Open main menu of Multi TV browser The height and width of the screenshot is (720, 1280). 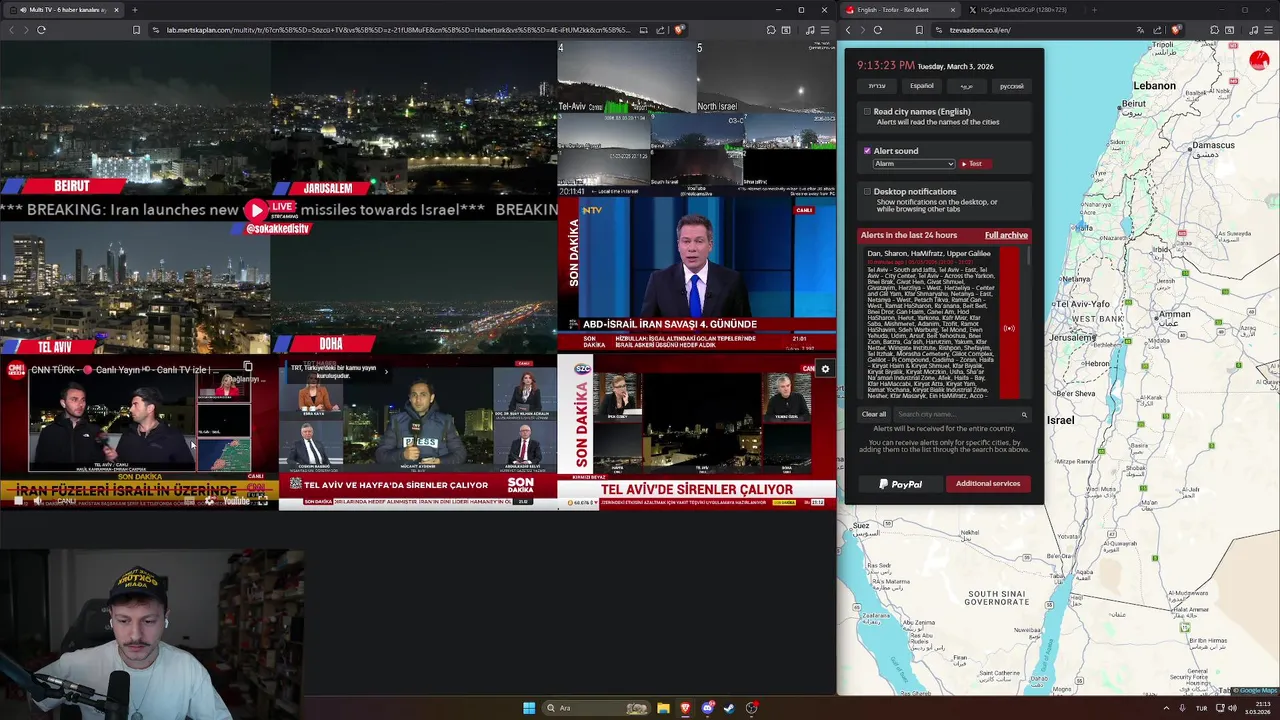(x=824, y=30)
